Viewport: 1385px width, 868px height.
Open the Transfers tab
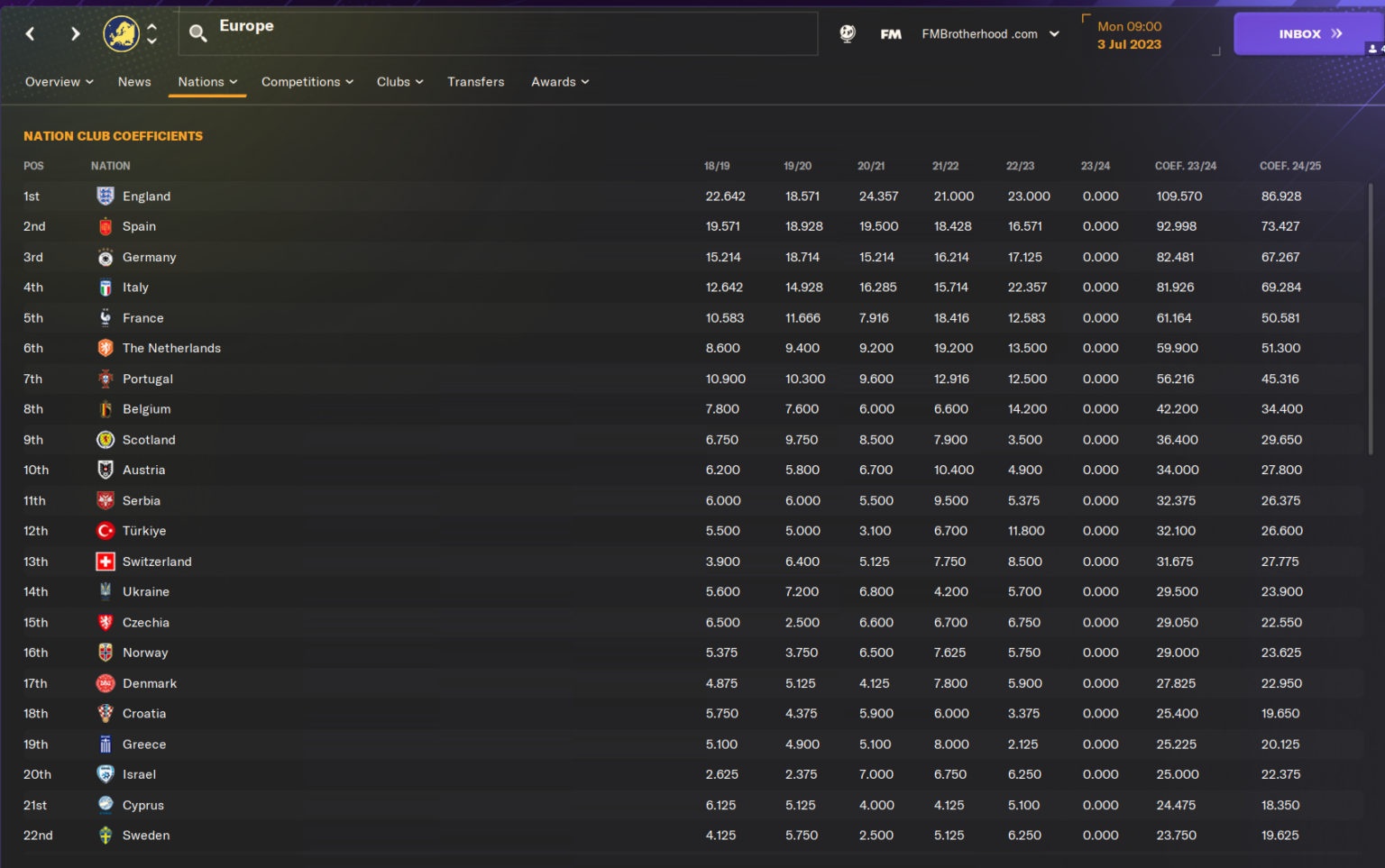coord(476,82)
